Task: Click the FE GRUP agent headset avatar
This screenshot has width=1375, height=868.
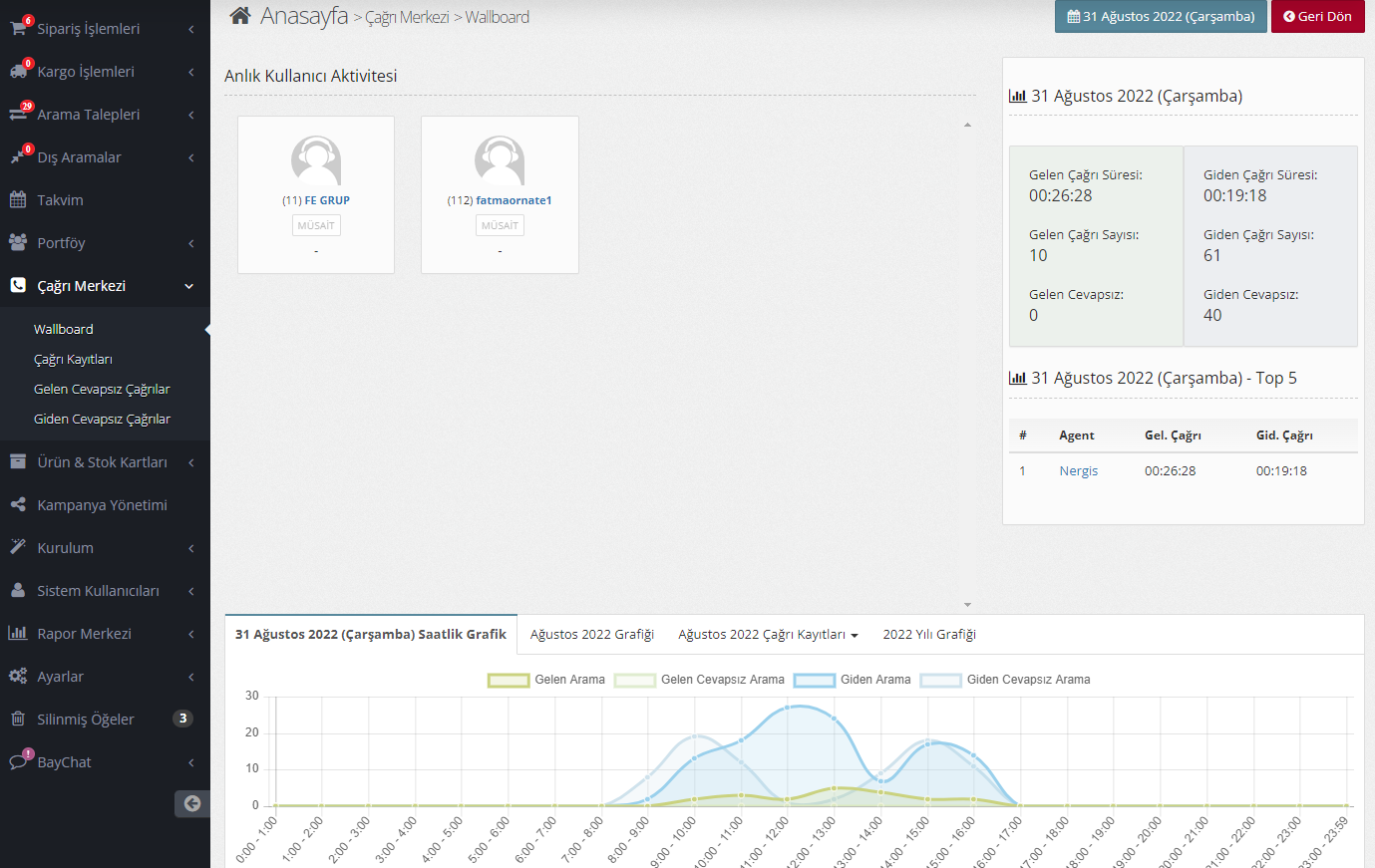Action: coord(316,160)
